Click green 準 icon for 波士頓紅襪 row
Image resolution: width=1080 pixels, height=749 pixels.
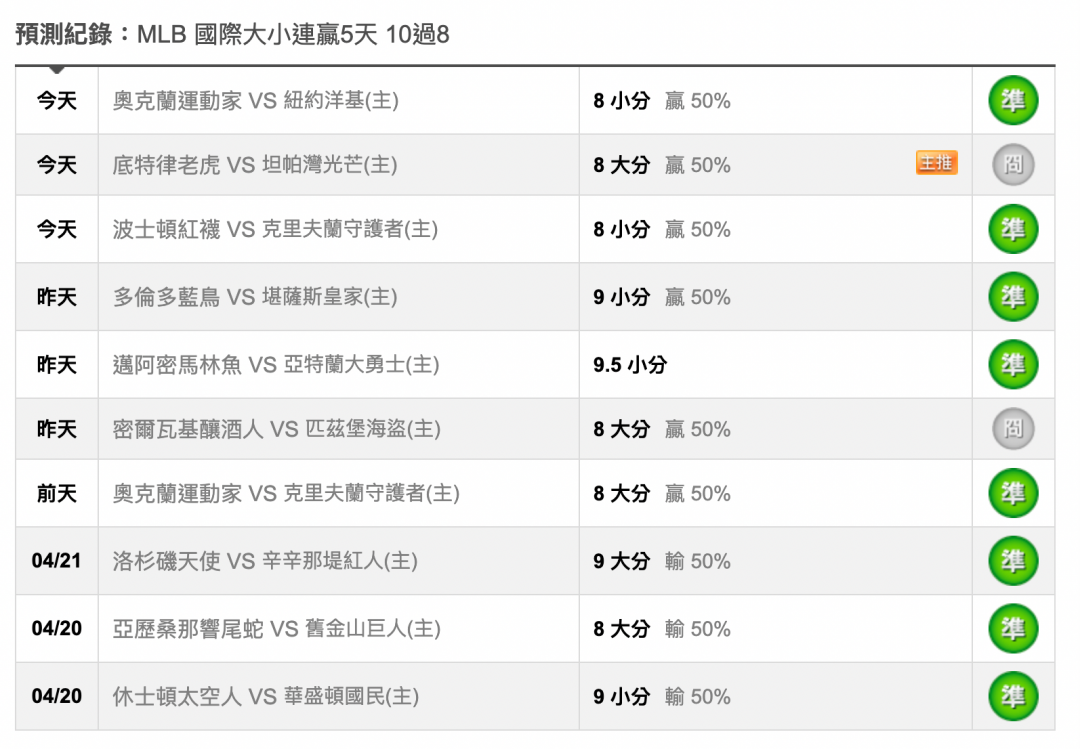click(1013, 229)
